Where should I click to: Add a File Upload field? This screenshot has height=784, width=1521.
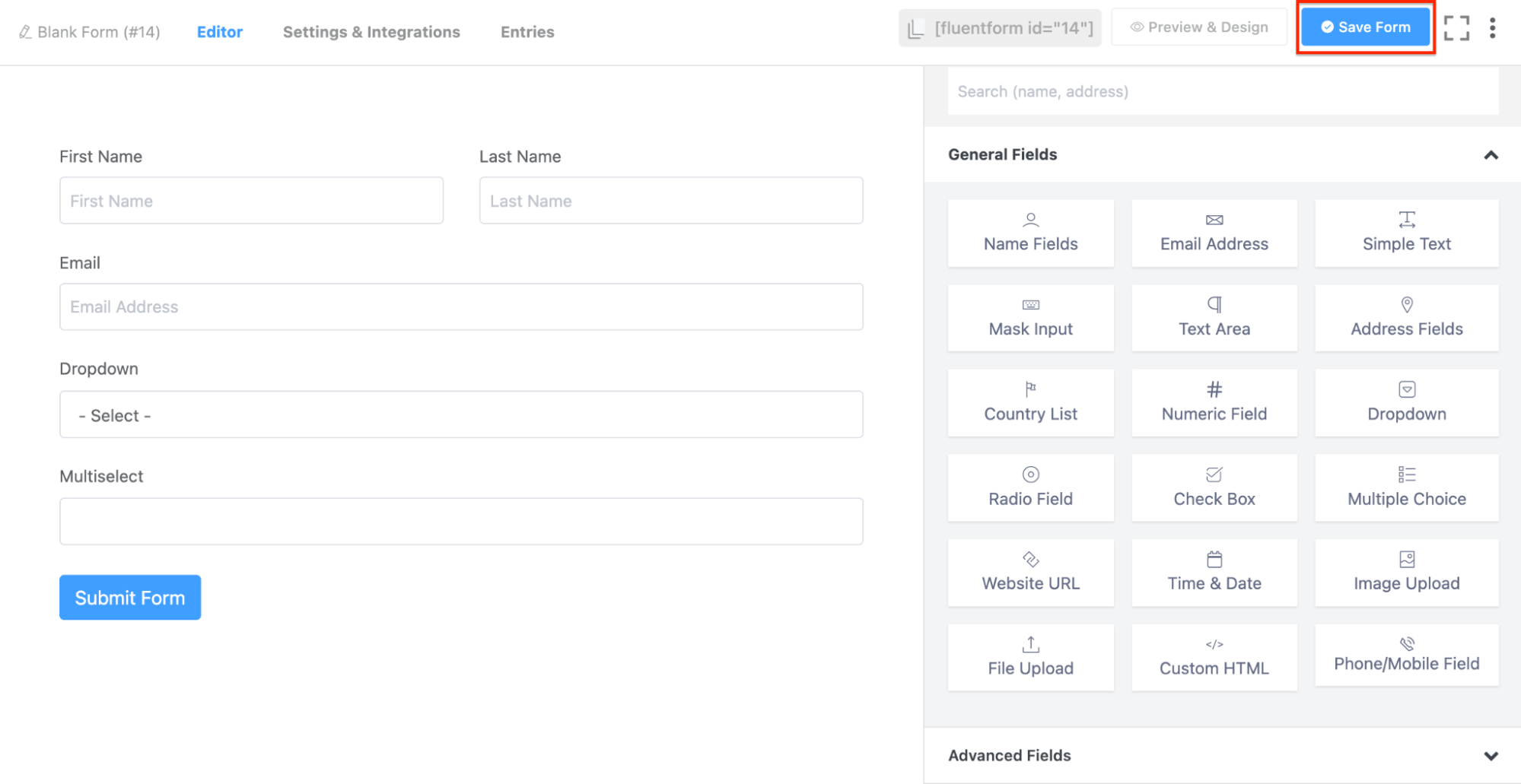click(1030, 658)
